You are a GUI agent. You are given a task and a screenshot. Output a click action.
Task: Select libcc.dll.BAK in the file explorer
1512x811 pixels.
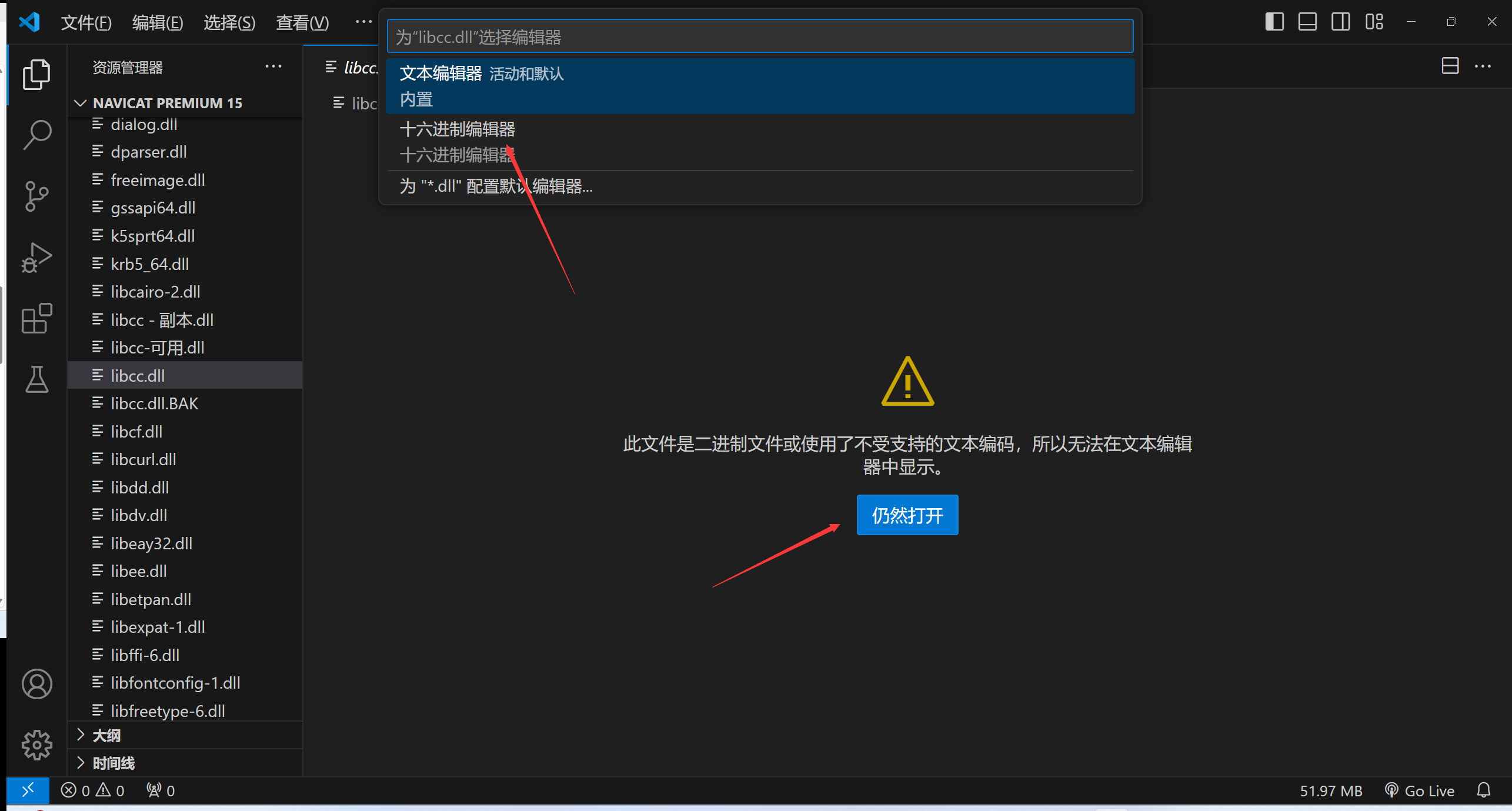154,403
